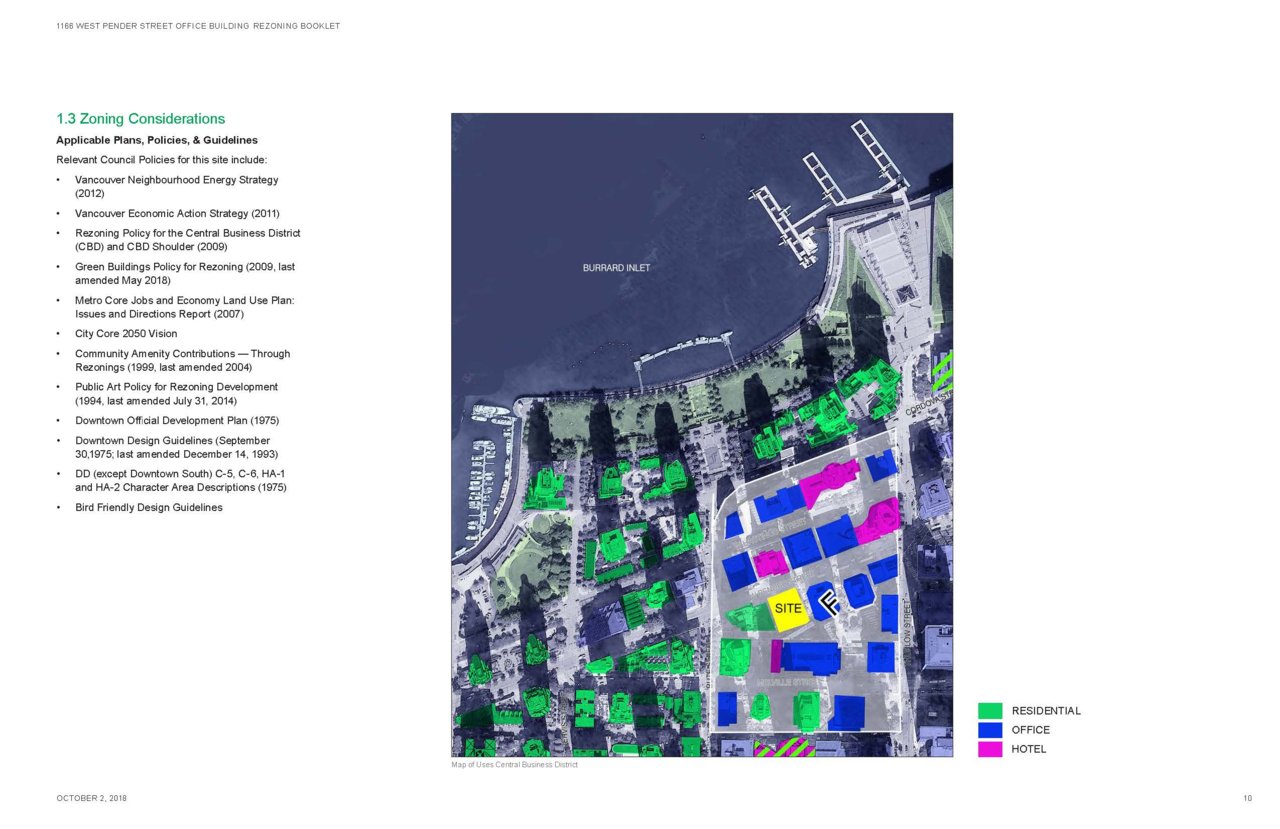Screen dimensions: 1280x829
Task: Click 'Green Buildings Policy for Rezoning' bullet
Action: coord(185,274)
